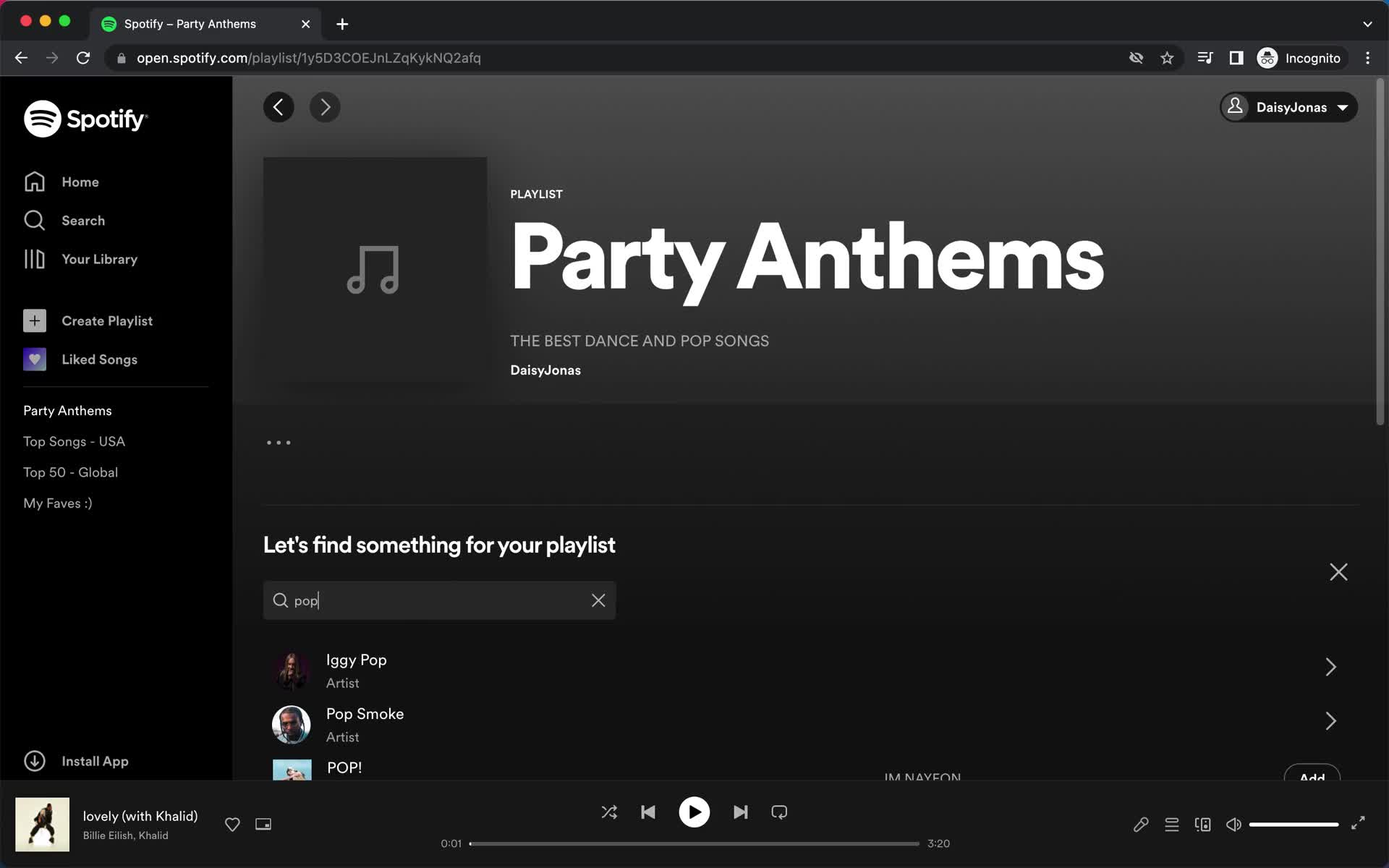Click the Skip Previous icon
1389x868 pixels.
click(x=648, y=812)
